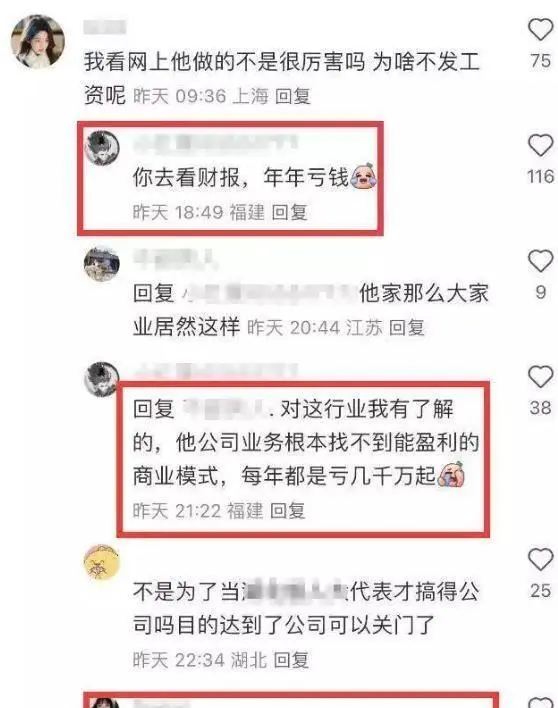Reply to the 21:22 福建 comment
The height and width of the screenshot is (708, 558).
coord(288,511)
